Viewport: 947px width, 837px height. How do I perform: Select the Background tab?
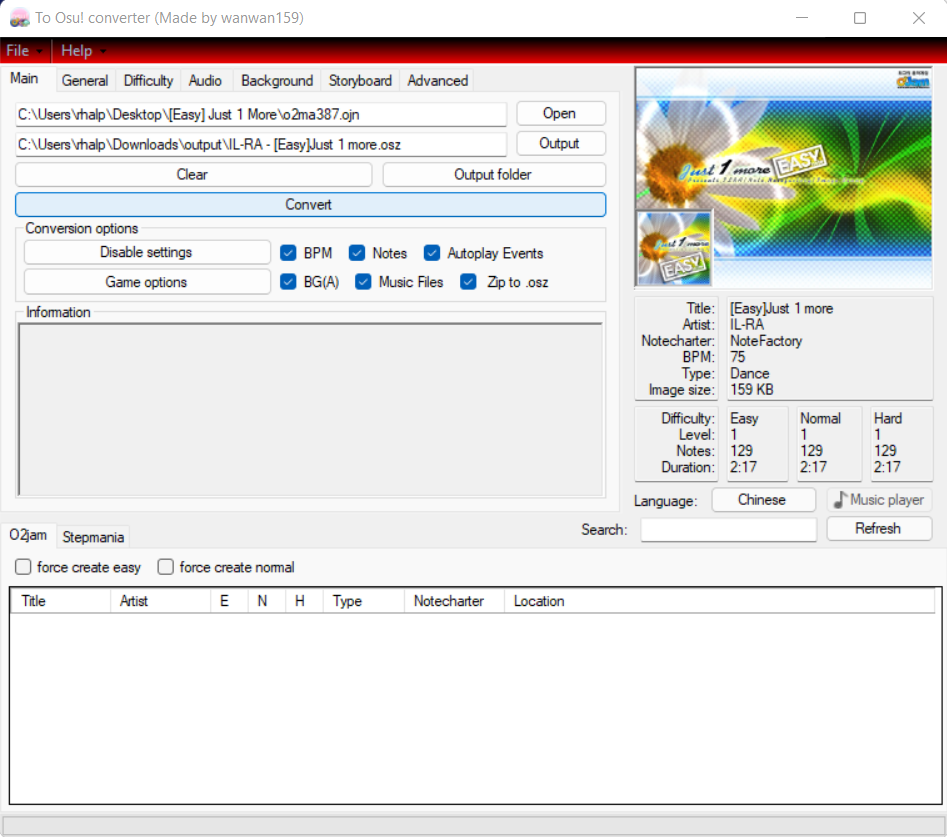[x=277, y=80]
